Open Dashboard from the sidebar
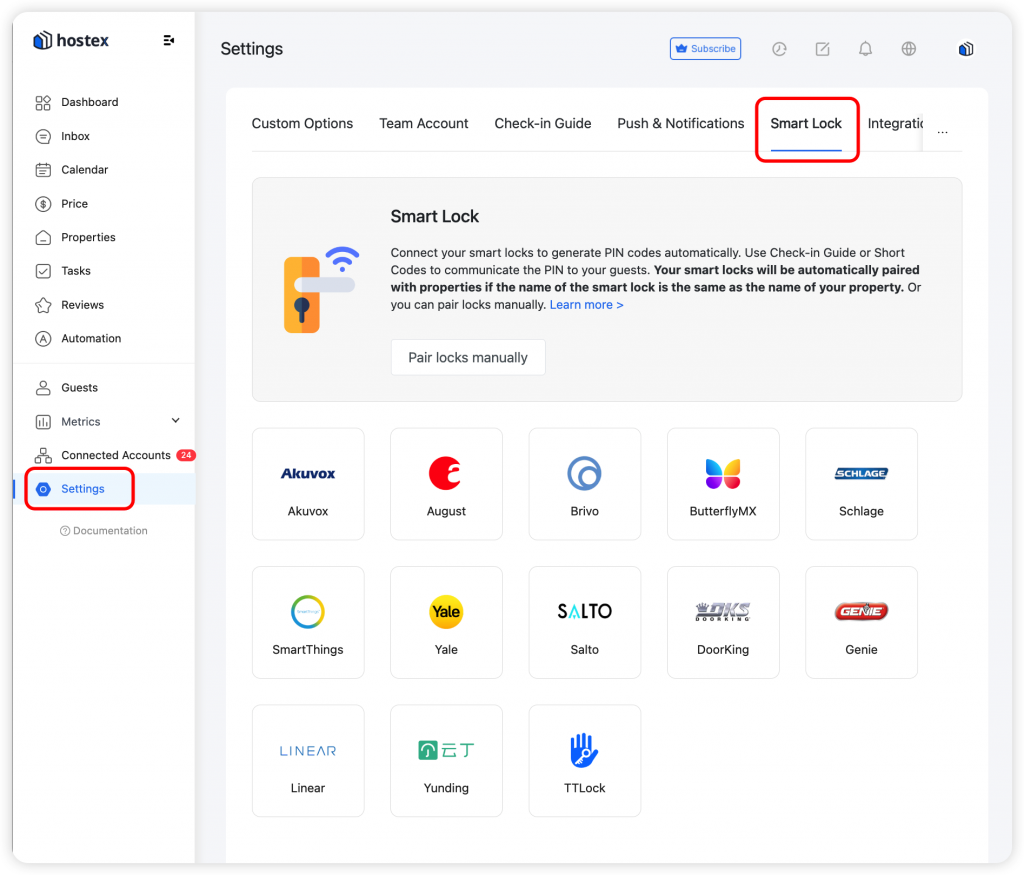 [x=89, y=102]
